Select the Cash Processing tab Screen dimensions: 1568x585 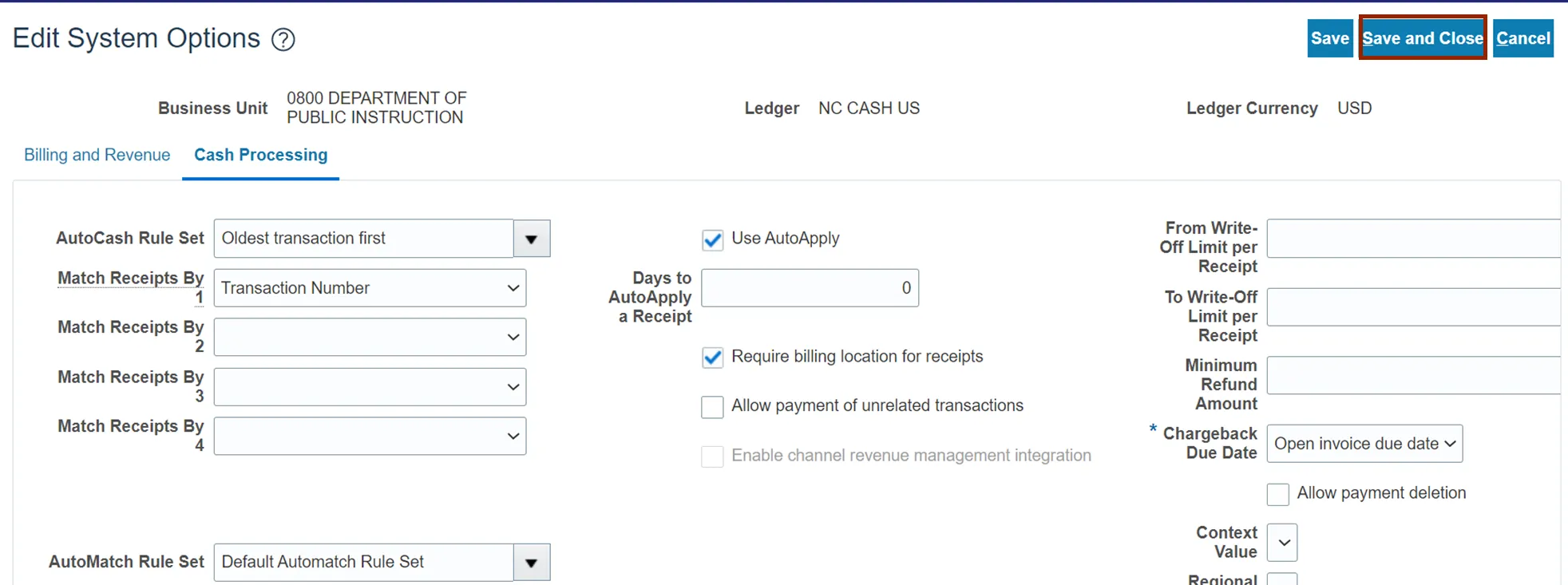pos(260,155)
